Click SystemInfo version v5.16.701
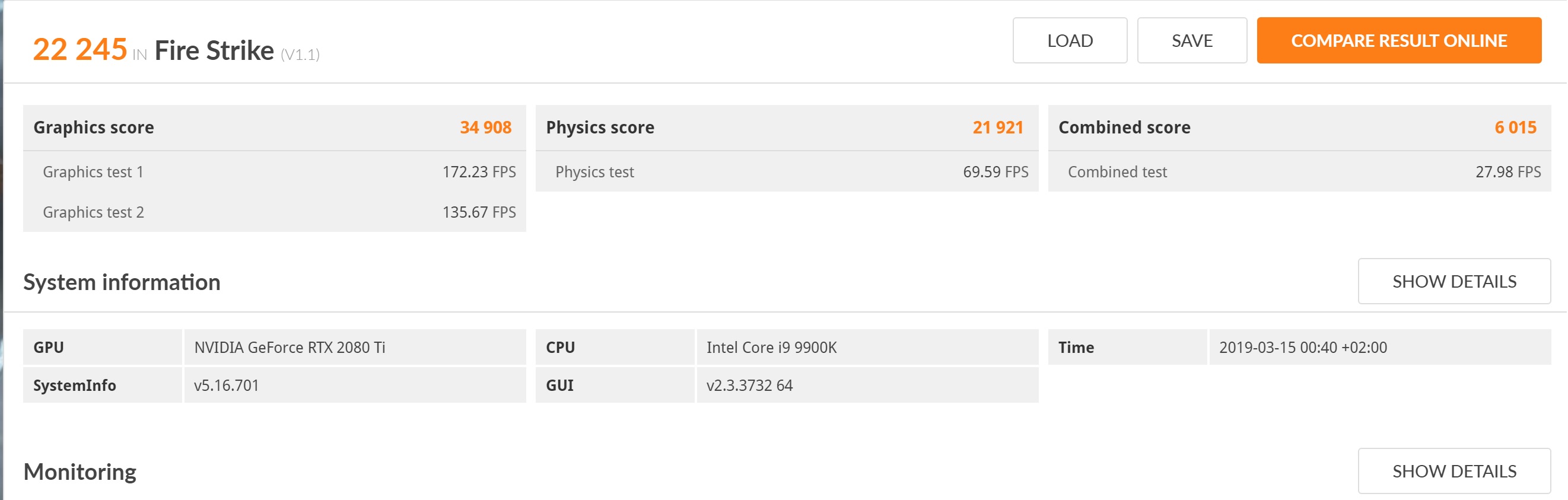This screenshot has width=1568, height=500. [227, 385]
